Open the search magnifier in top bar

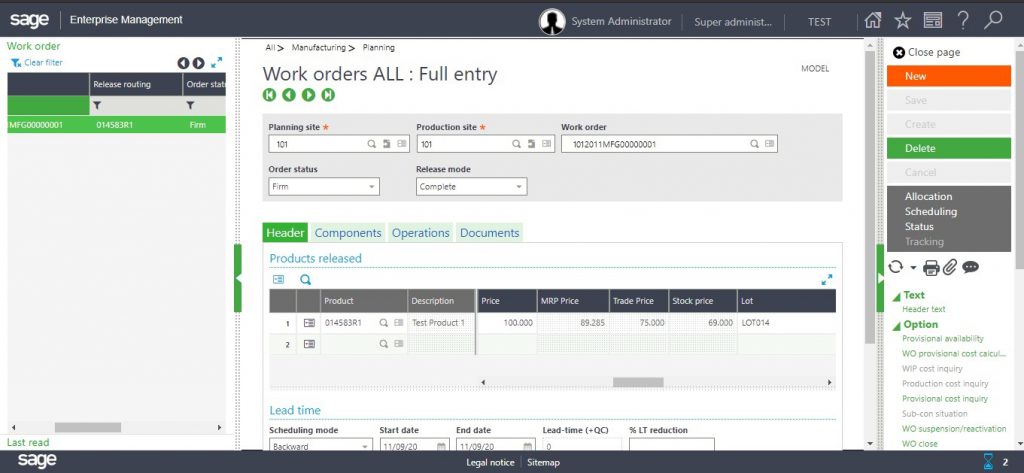tap(993, 20)
